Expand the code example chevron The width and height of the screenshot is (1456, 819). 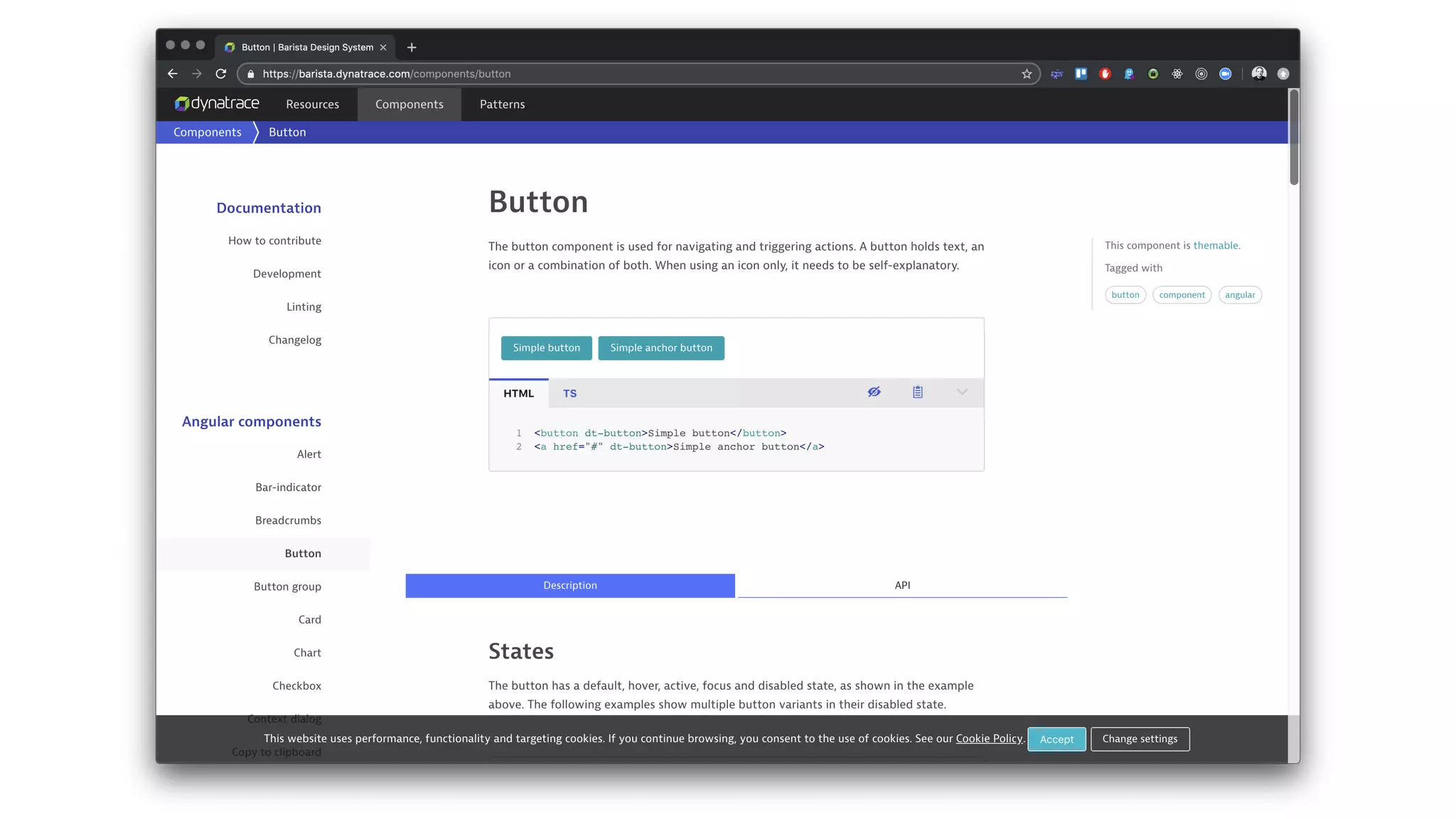(x=962, y=392)
